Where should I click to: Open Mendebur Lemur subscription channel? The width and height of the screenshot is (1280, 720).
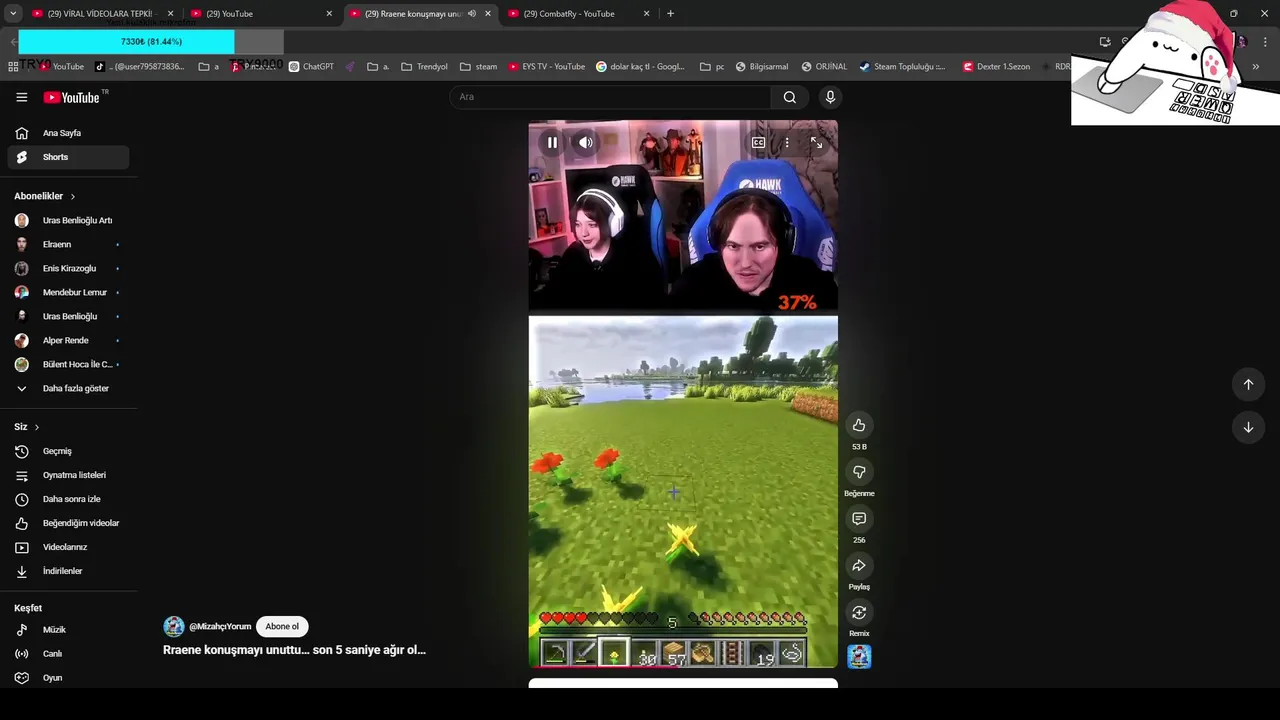(68, 292)
